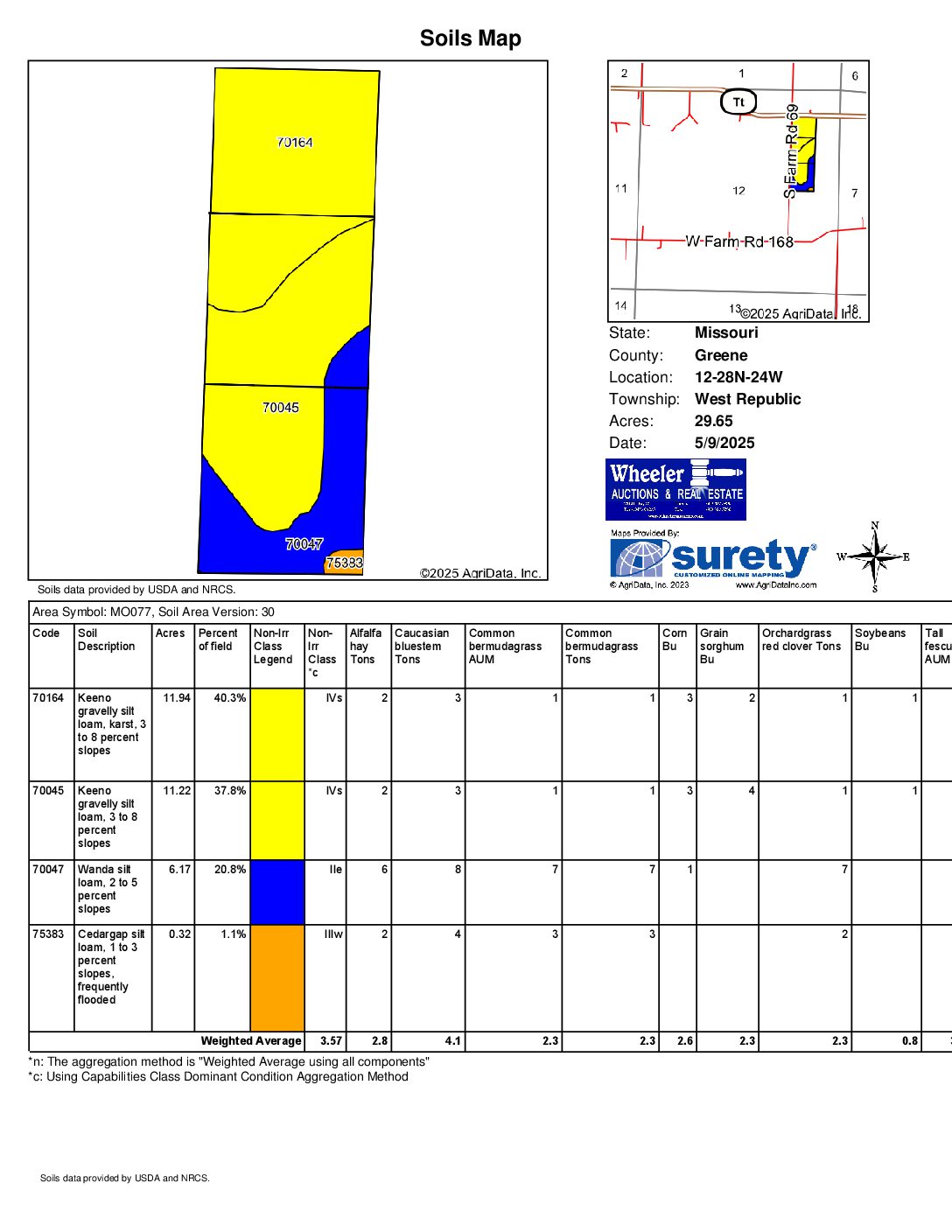952x1232 pixels.
Task: Click the aggregation method footnote *n
Action: tap(229, 1061)
